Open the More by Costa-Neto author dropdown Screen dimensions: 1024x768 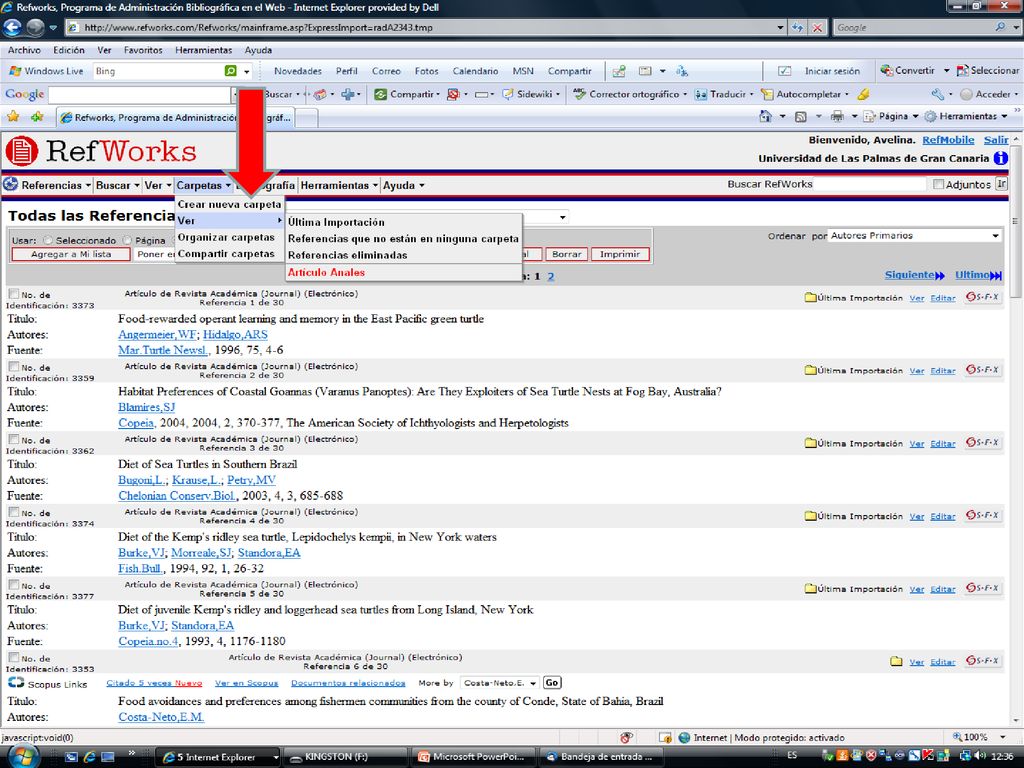tap(500, 683)
